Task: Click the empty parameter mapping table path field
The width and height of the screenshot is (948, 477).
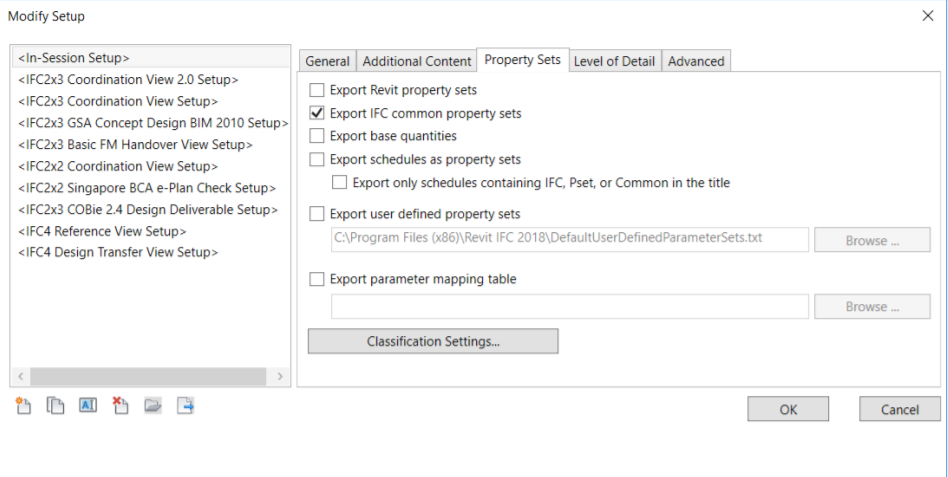Action: coord(570,307)
